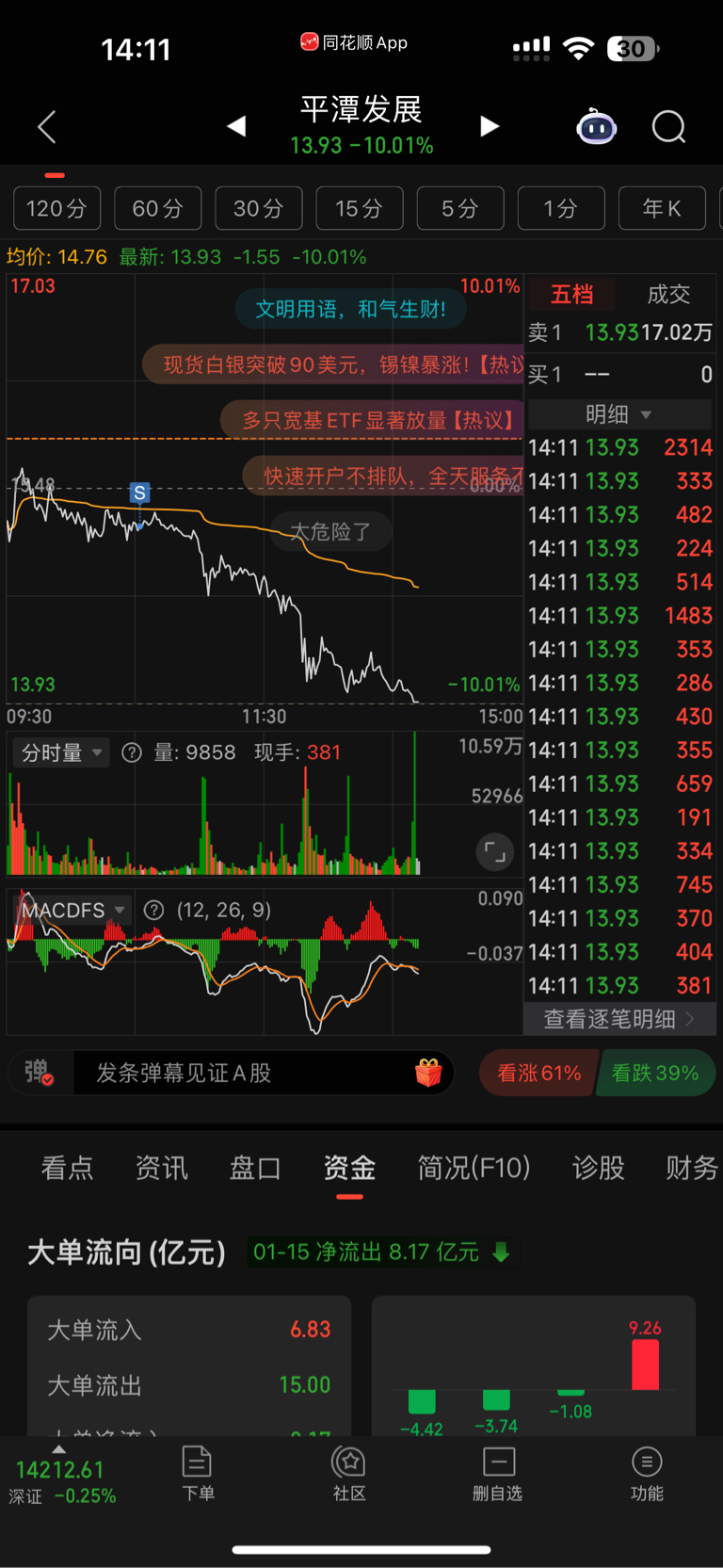Viewport: 723px width, 1568px height.
Task: Open 功能 functions icon
Action: pos(647,1473)
